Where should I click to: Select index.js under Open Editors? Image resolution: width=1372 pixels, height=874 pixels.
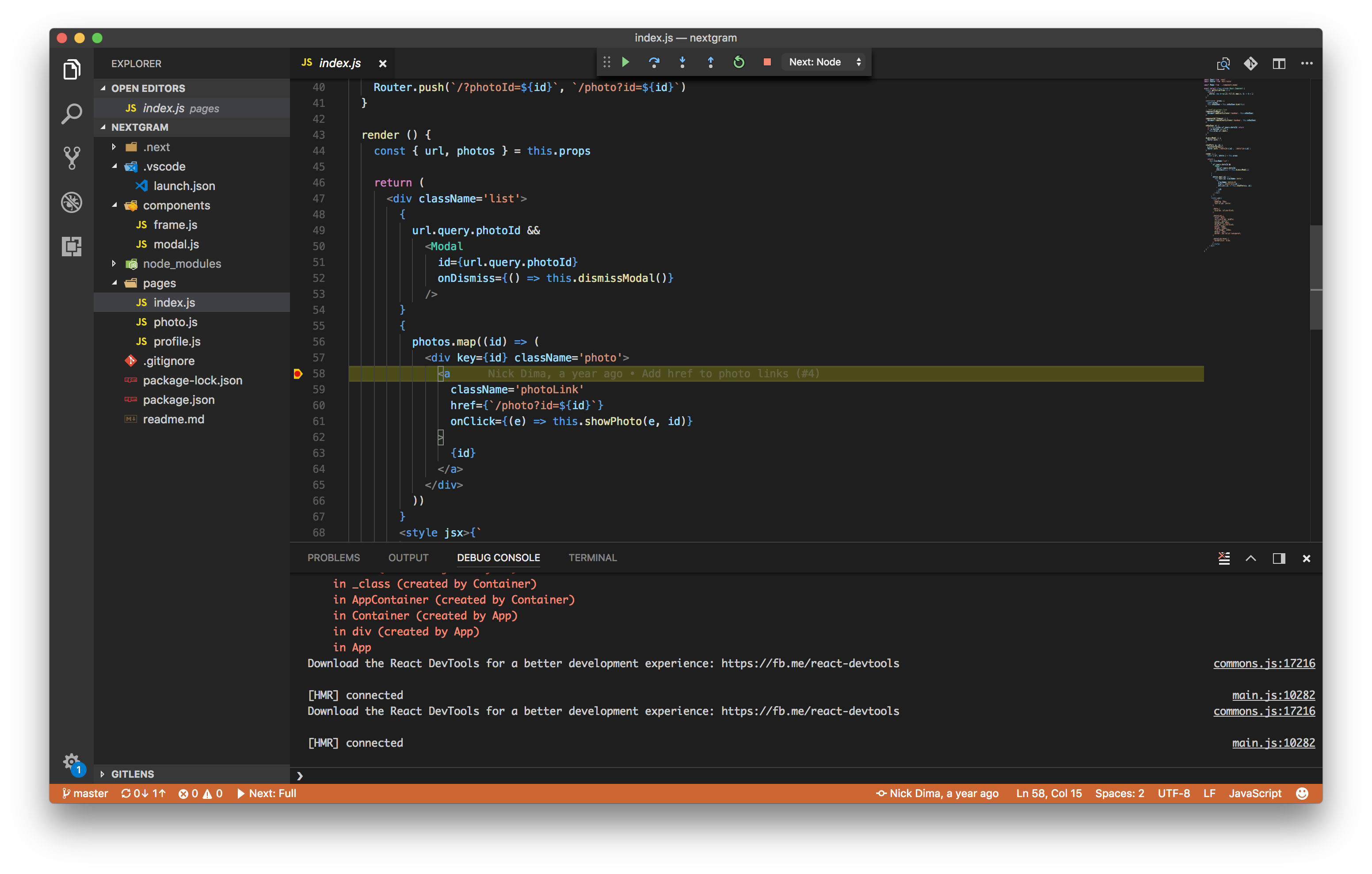pos(191,108)
